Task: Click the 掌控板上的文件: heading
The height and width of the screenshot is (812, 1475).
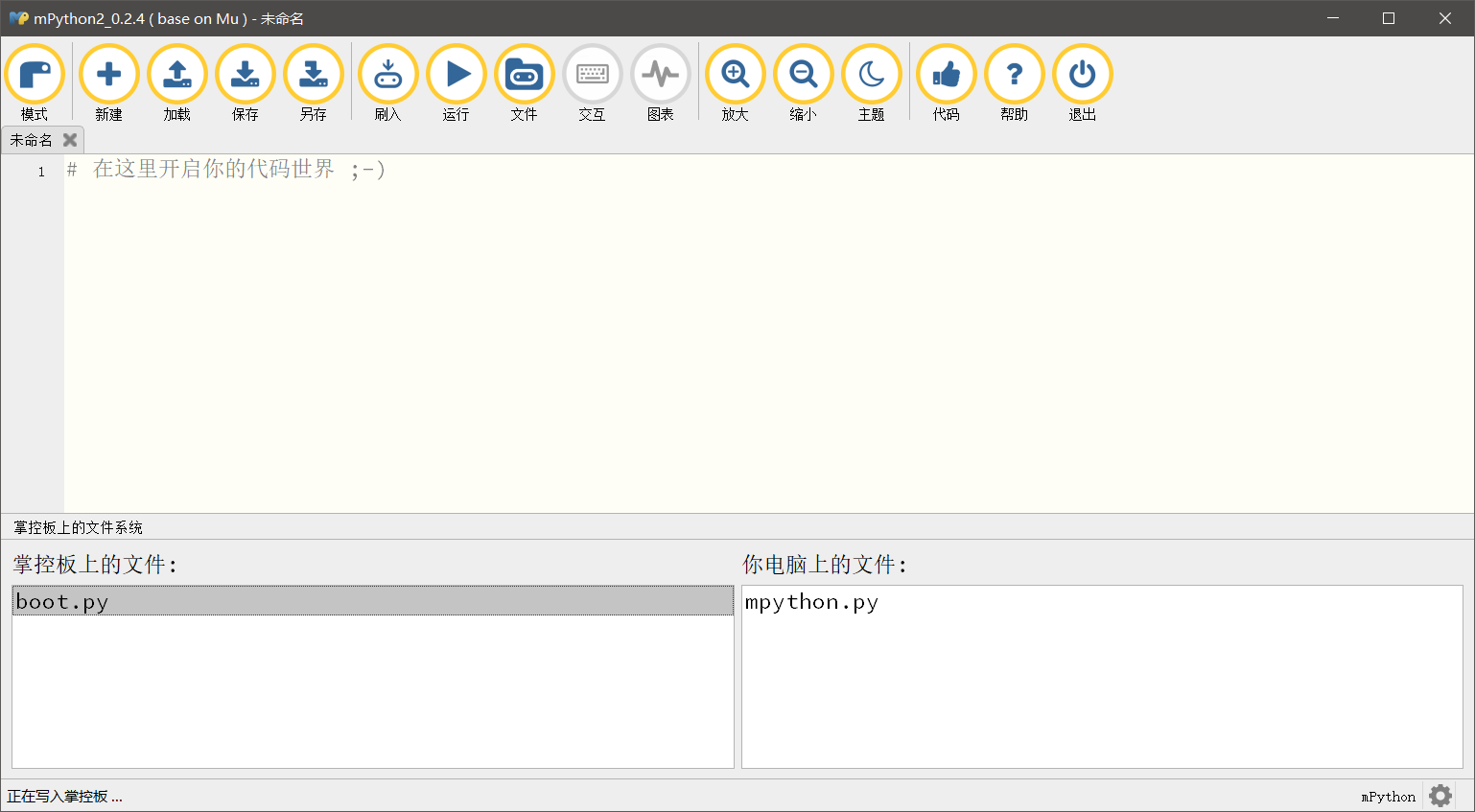Action: click(x=95, y=565)
